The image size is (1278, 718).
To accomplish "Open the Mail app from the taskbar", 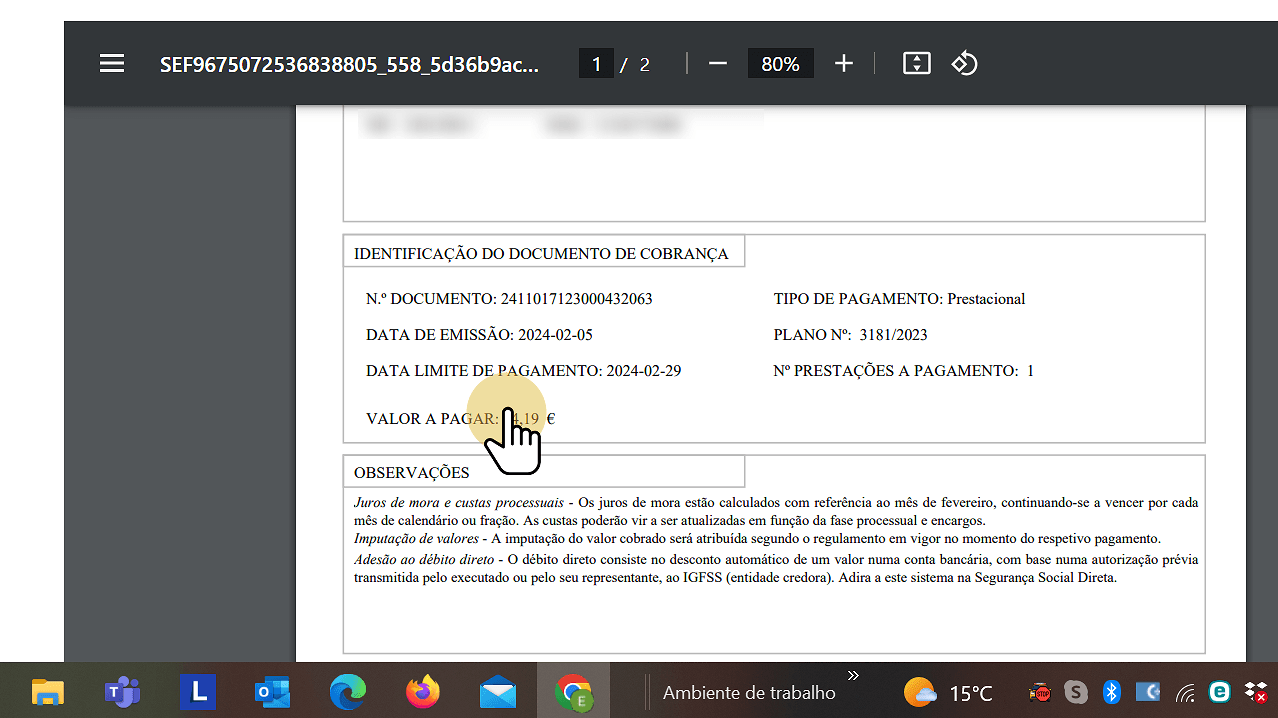I will [x=497, y=691].
